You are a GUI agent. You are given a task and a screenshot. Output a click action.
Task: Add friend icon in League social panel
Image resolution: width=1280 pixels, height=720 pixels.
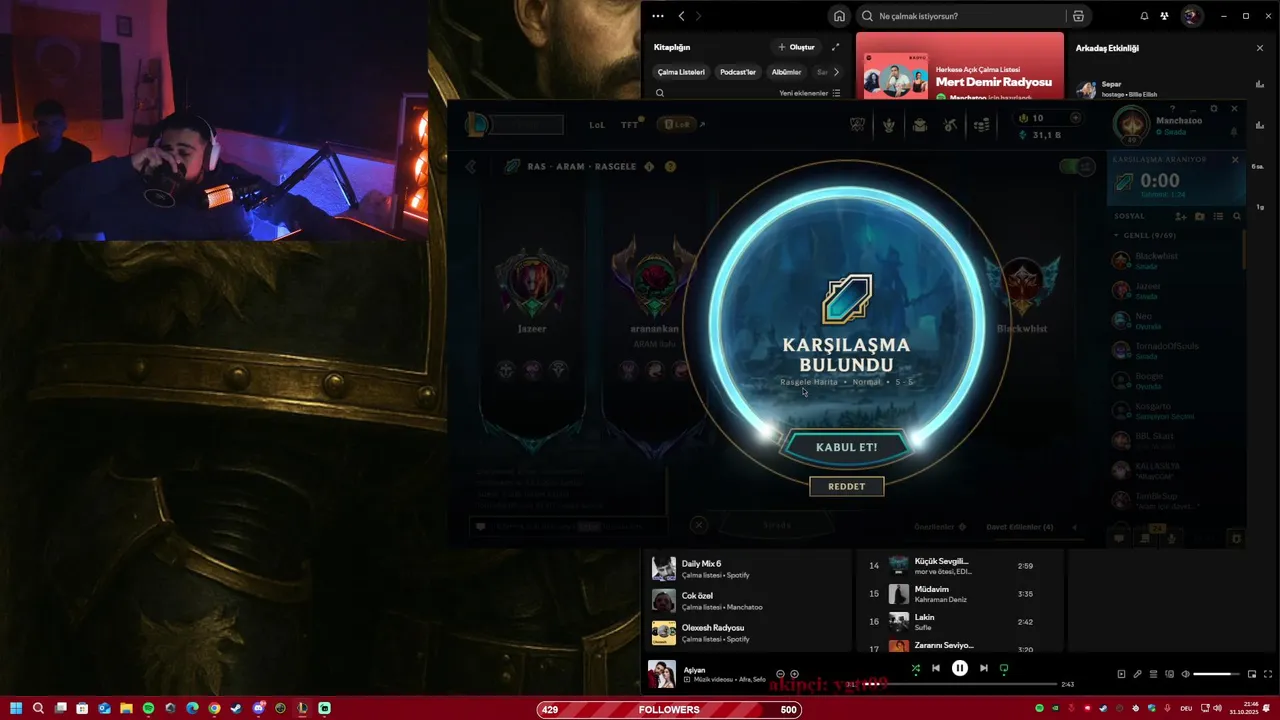point(1181,216)
